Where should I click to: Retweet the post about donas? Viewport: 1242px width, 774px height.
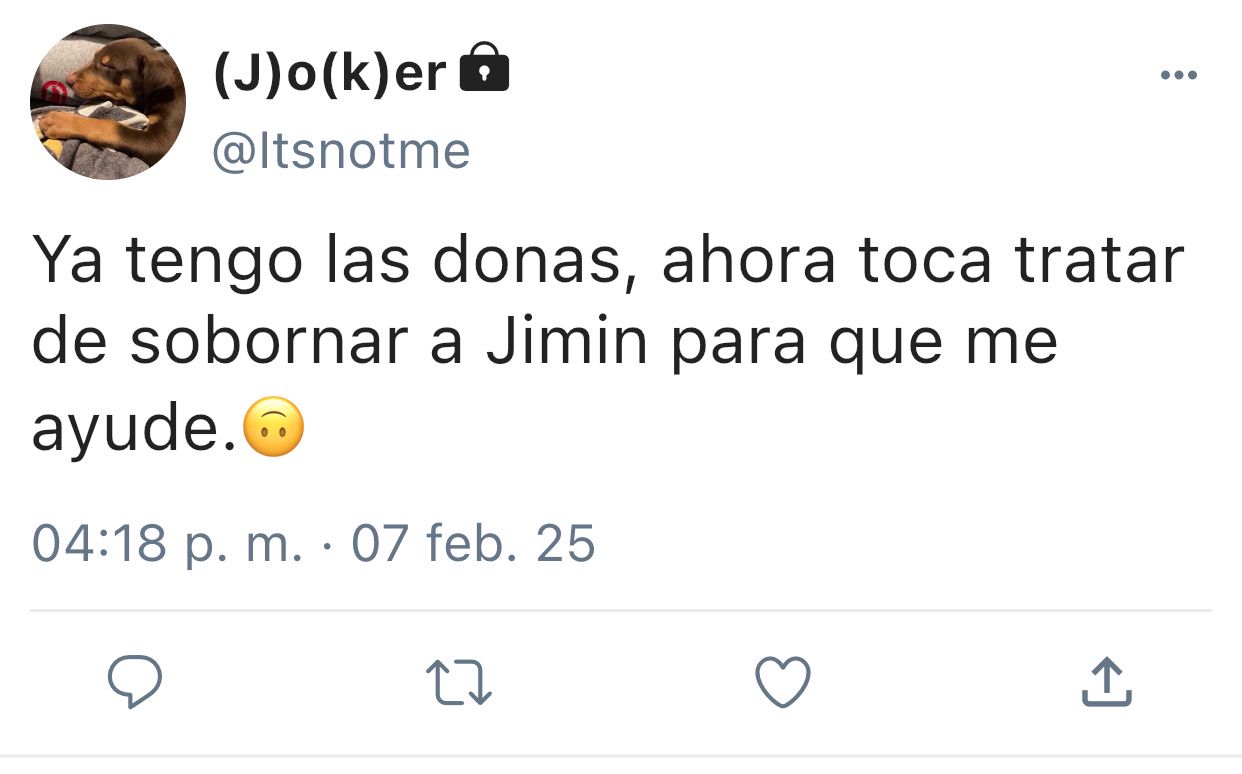click(x=459, y=683)
